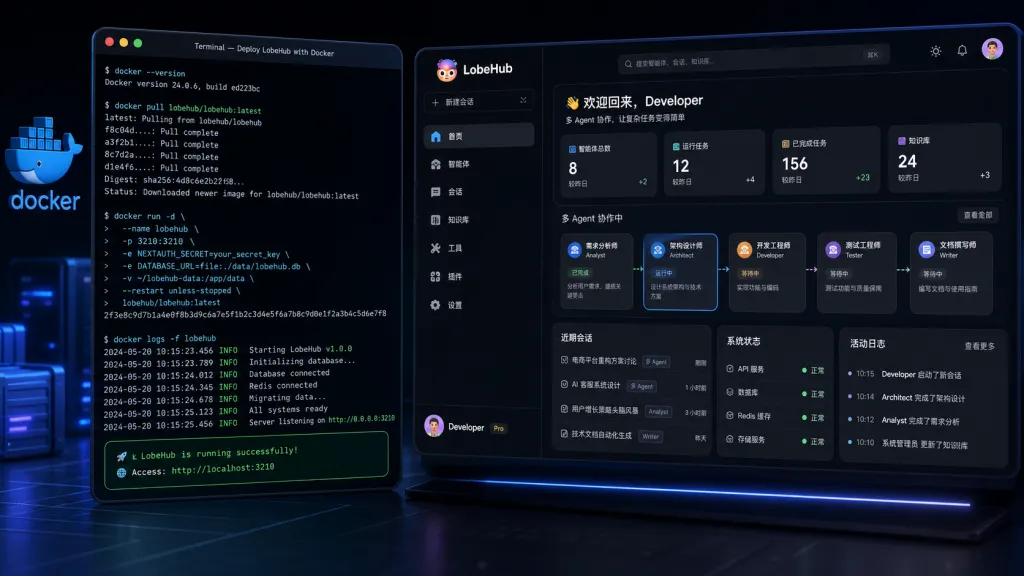Click the docker logs -f lobehub line

tap(159, 339)
